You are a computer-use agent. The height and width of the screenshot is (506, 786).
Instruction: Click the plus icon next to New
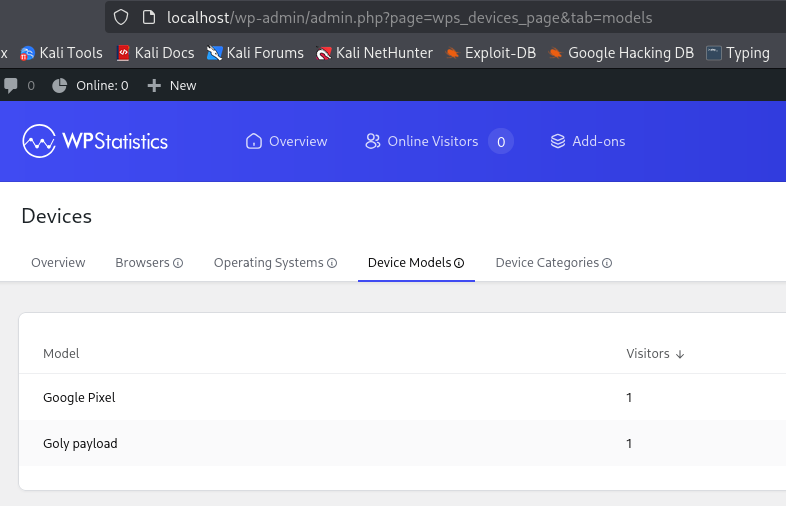click(154, 85)
